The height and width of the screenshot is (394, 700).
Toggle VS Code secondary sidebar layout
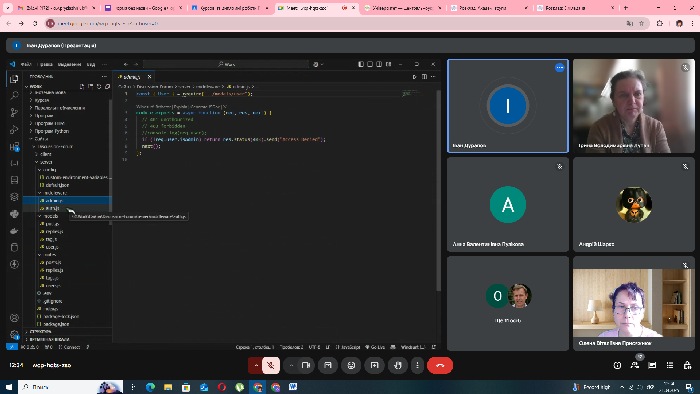pos(379,64)
